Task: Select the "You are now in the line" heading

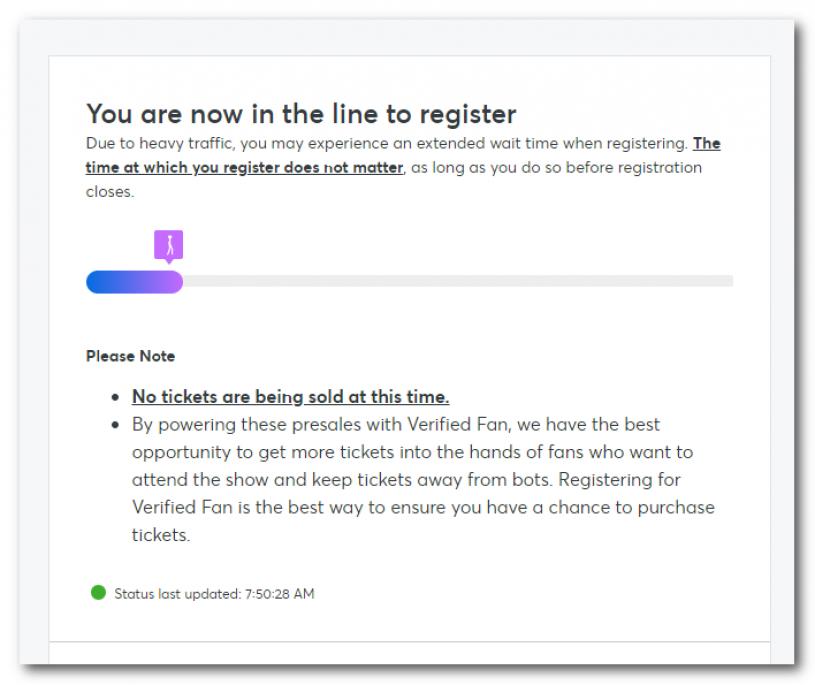Action: tap(301, 114)
